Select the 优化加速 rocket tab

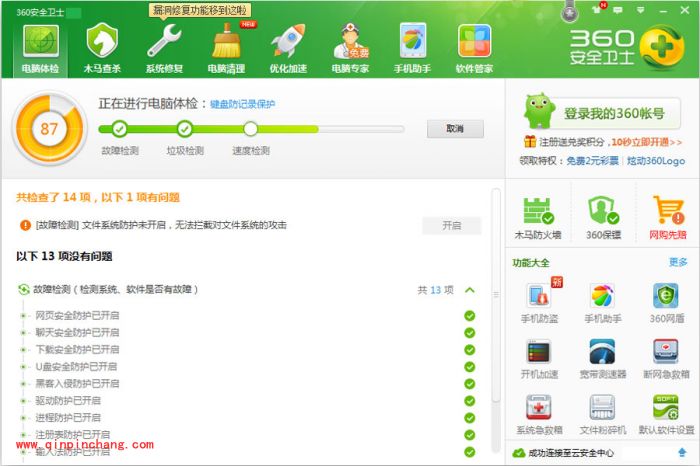[x=288, y=50]
